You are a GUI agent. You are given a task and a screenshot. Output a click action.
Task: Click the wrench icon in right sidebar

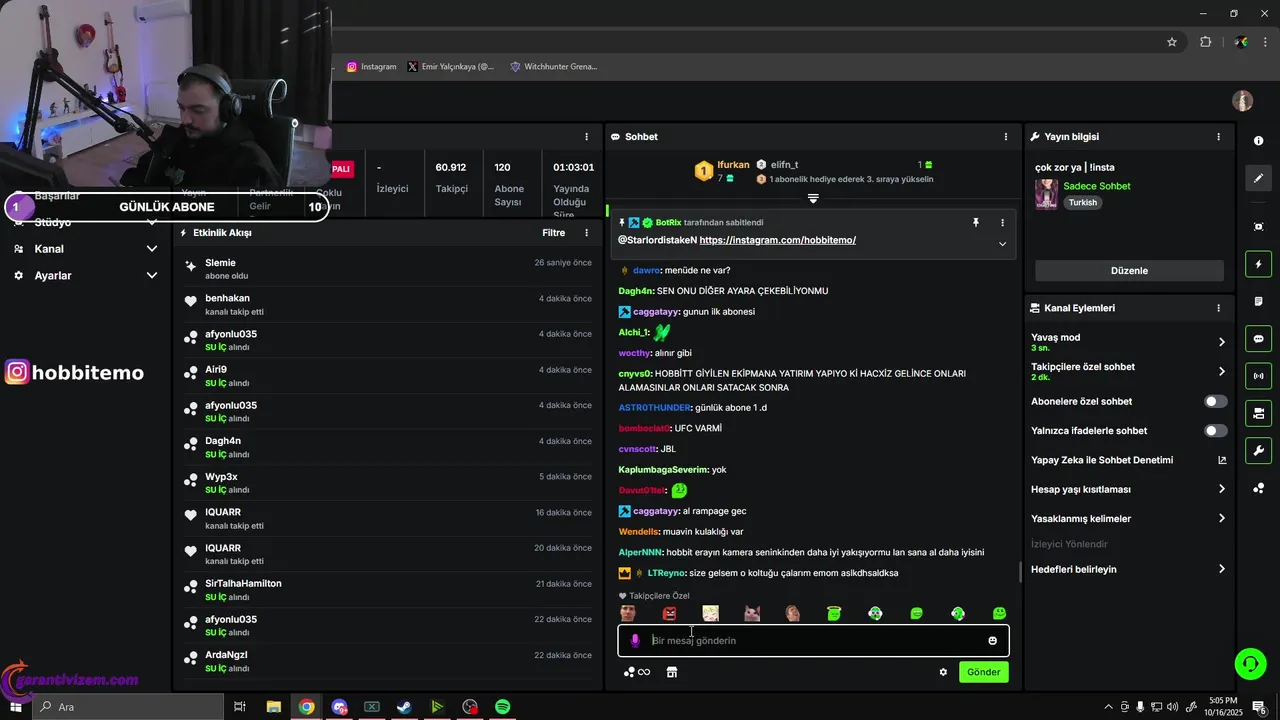click(1258, 450)
